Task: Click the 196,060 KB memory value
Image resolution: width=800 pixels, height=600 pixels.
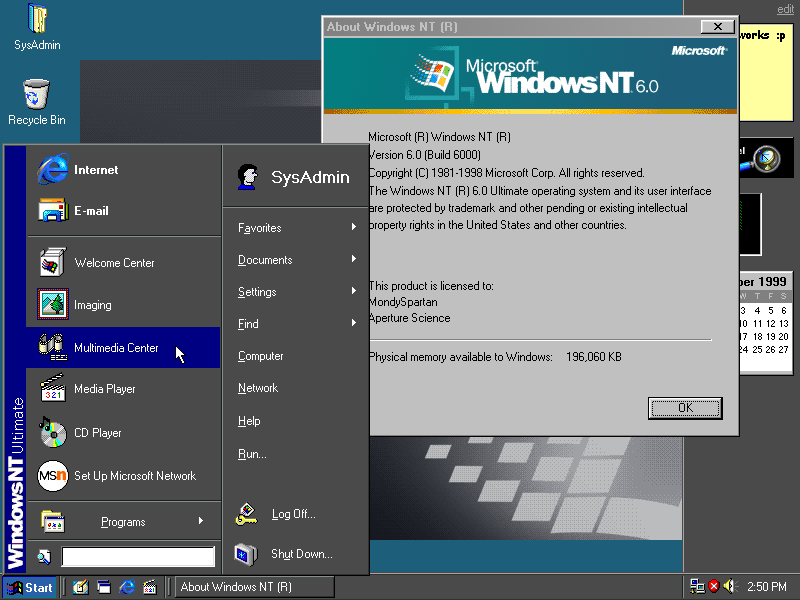Action: pos(593,357)
